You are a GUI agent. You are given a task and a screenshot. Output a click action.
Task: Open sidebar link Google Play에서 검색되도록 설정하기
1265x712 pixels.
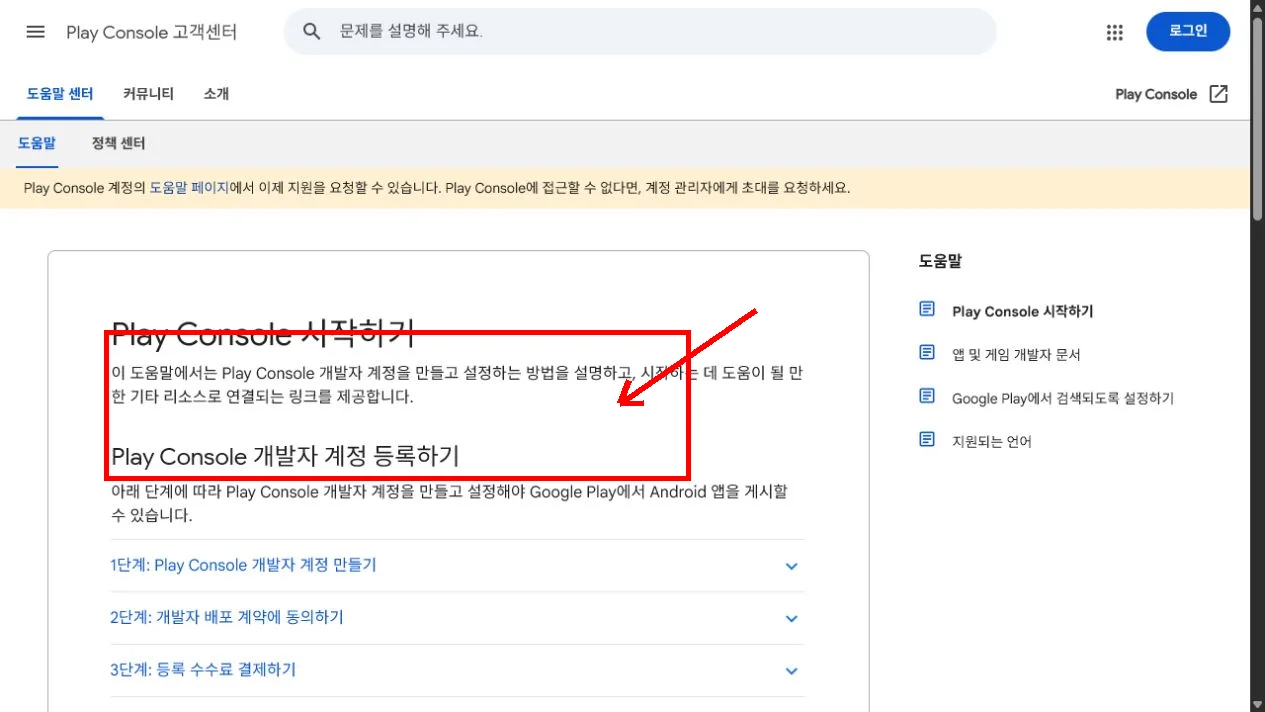click(x=1063, y=398)
